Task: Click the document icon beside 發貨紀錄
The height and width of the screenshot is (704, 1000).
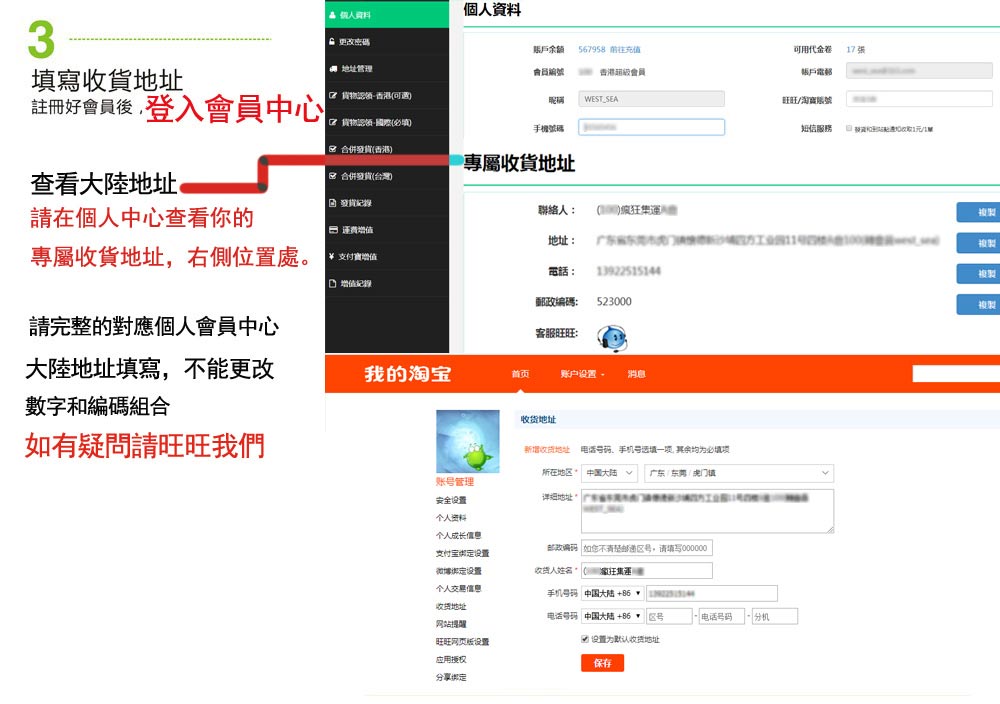Action: point(332,203)
